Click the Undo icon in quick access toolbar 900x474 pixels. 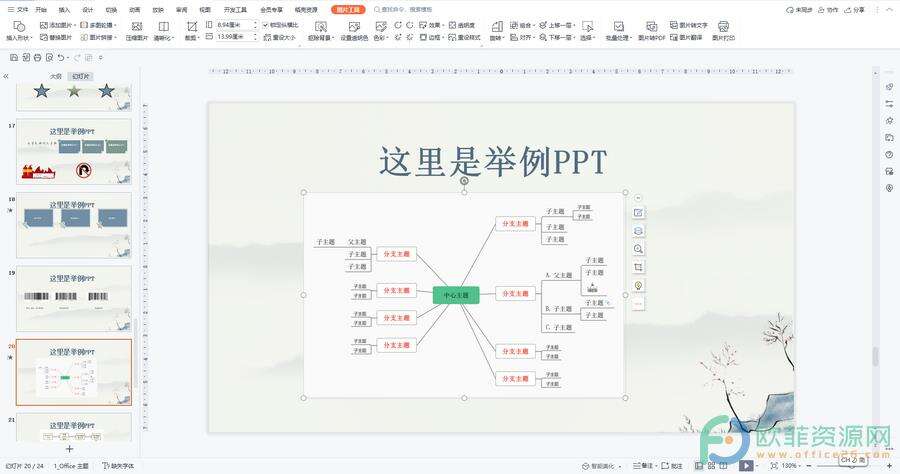click(60, 57)
